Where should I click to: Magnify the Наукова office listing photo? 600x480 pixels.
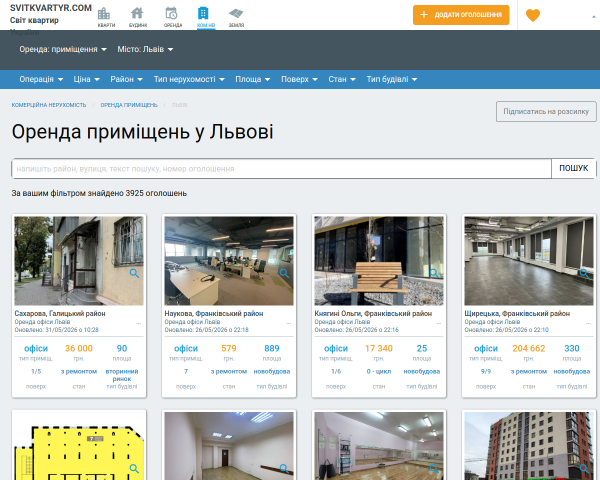[284, 273]
